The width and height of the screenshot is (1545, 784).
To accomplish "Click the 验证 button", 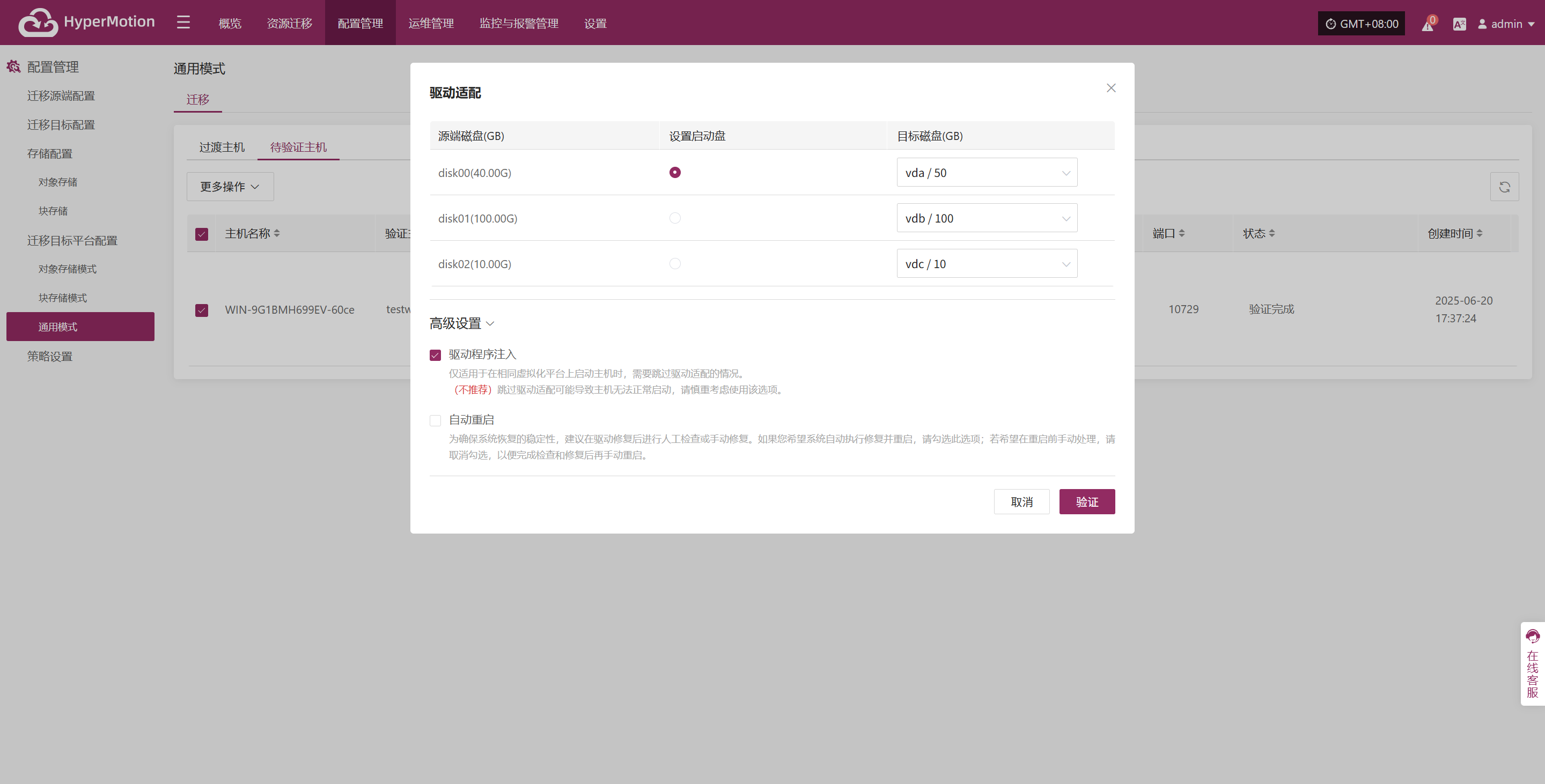I will (1087, 502).
